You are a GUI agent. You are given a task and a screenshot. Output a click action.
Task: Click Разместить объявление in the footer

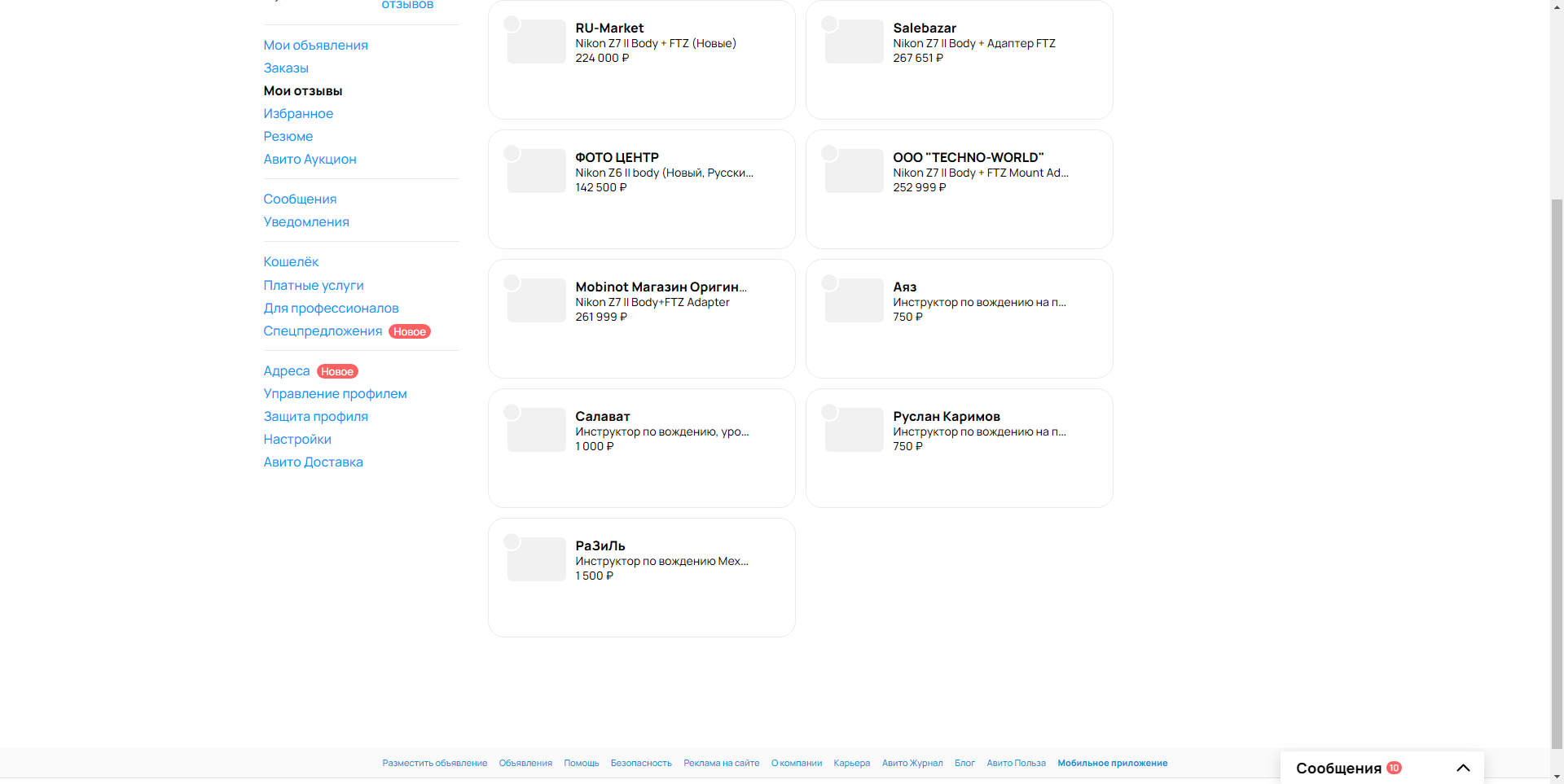[x=435, y=763]
